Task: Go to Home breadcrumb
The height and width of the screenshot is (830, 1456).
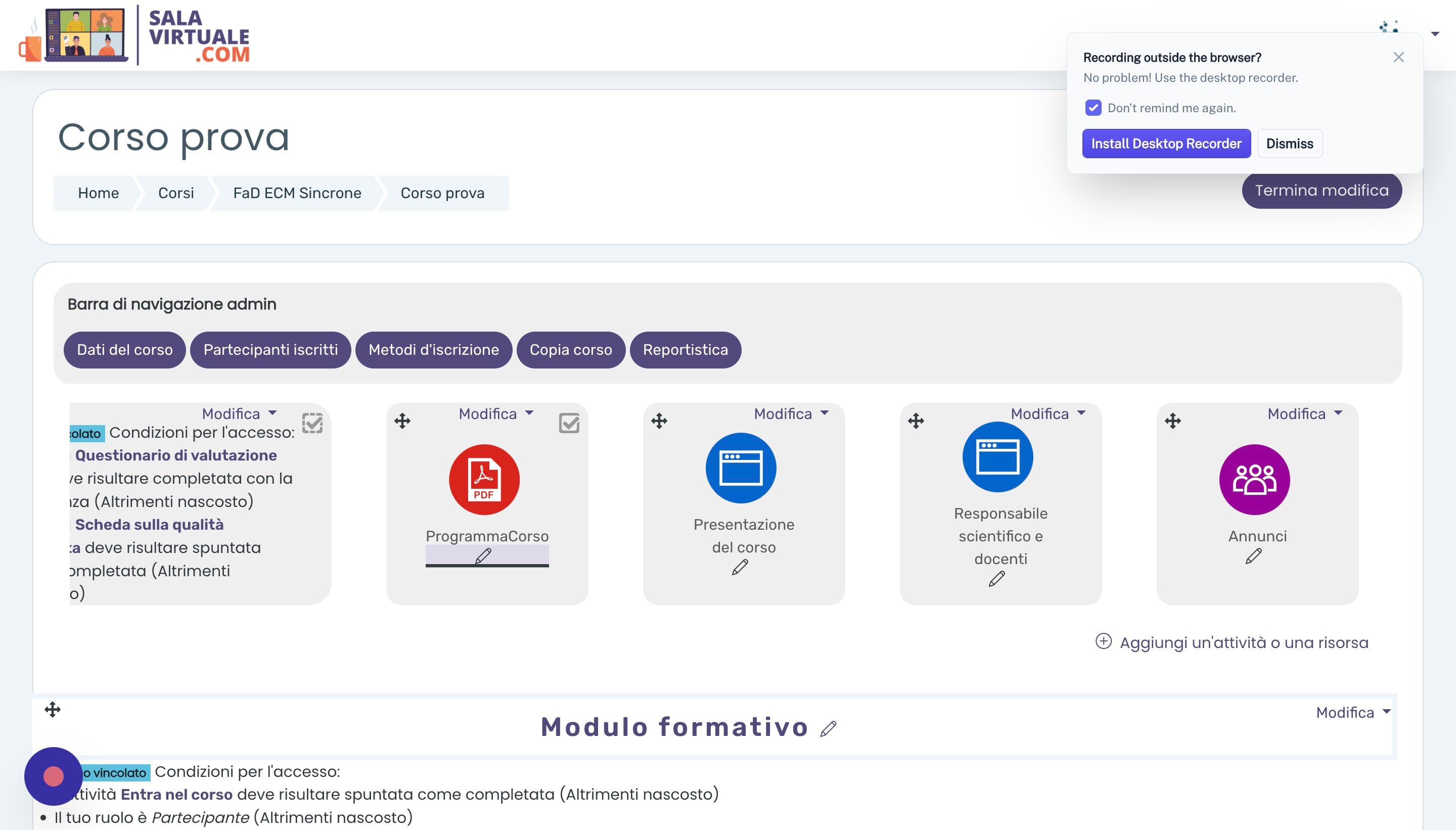Action: (98, 193)
